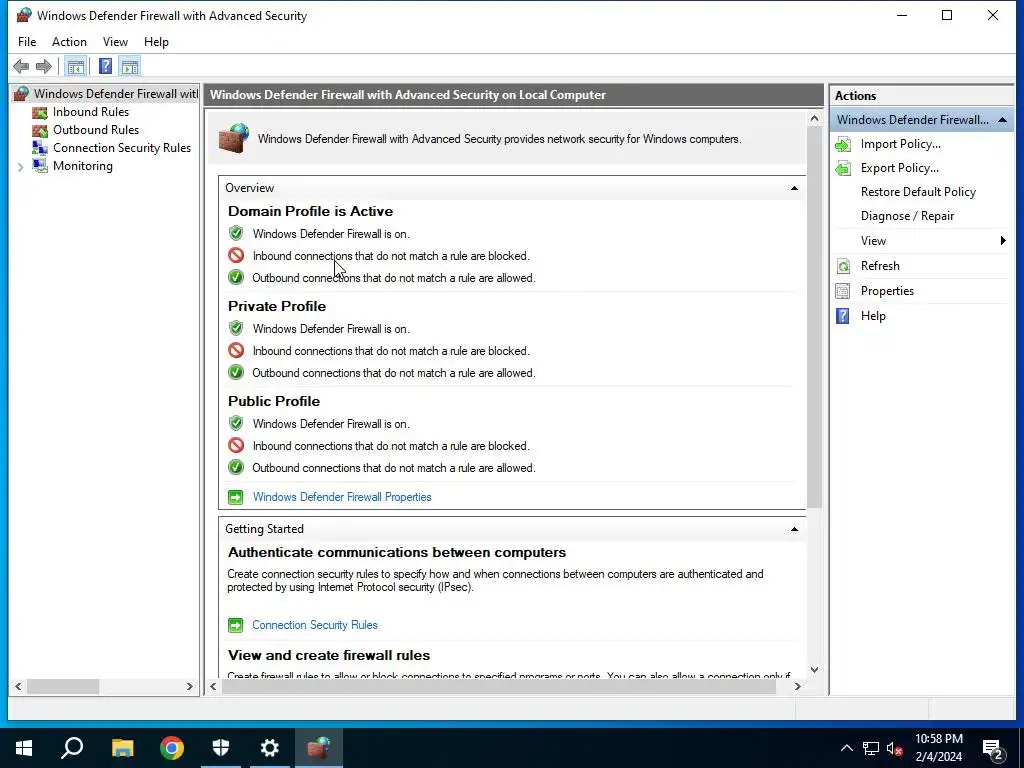Open the Help menu in menu bar

156,42
